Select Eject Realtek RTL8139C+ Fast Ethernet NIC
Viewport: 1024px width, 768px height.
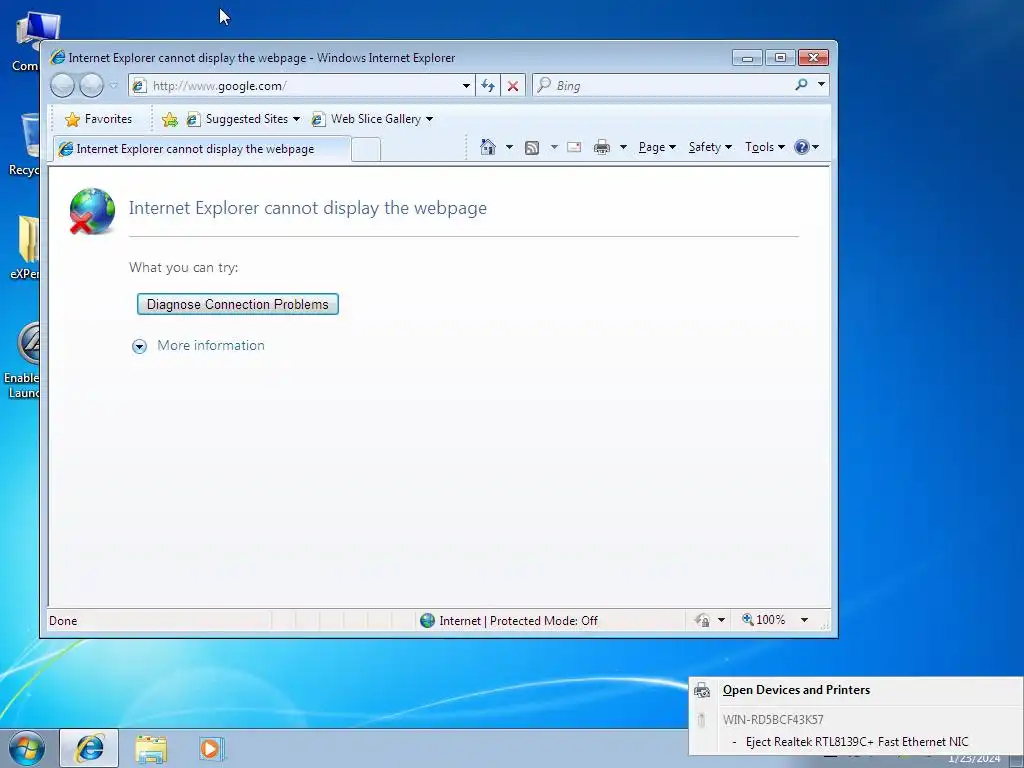[x=857, y=742]
